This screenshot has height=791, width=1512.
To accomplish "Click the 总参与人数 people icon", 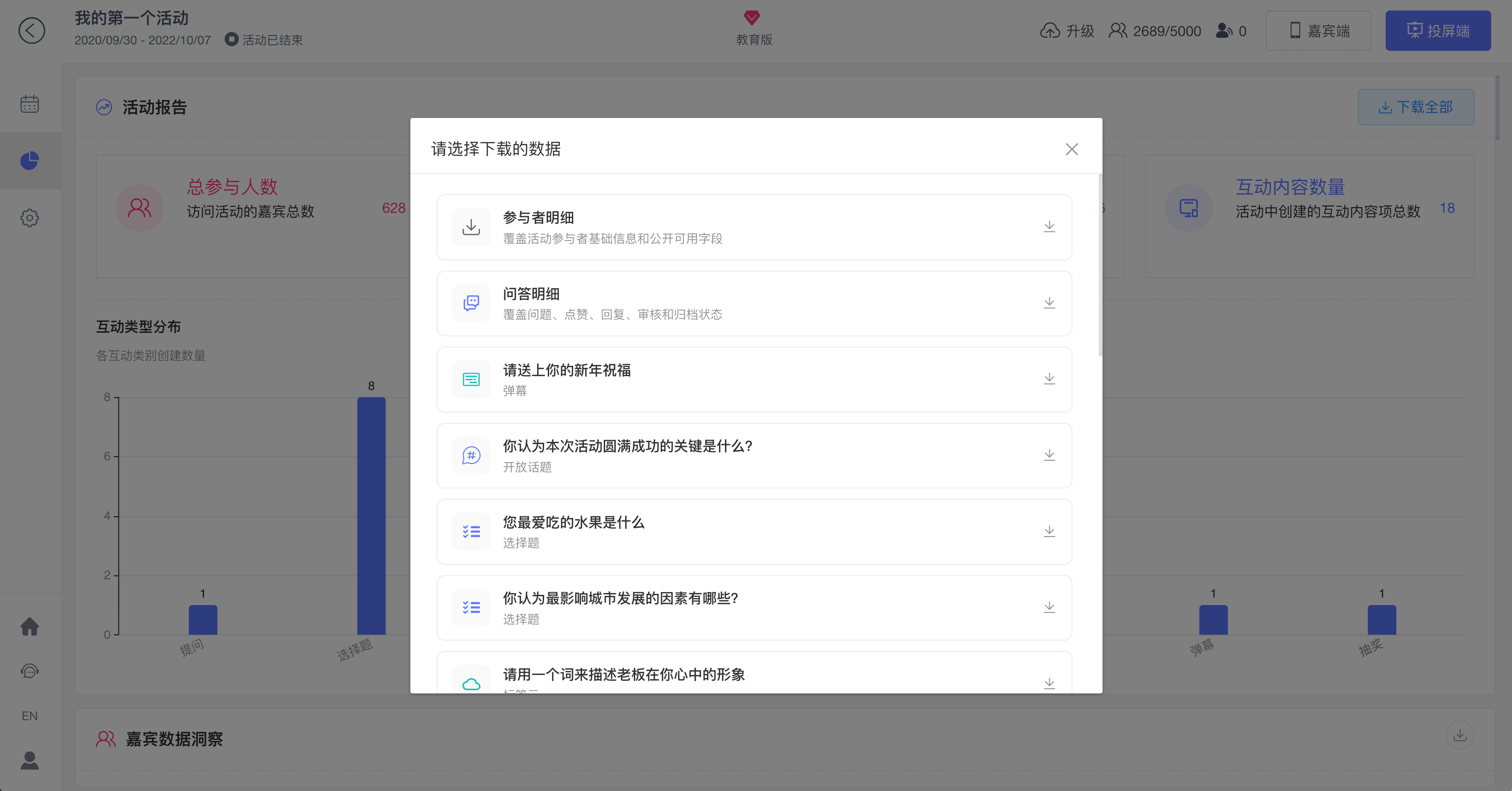I will (139, 208).
